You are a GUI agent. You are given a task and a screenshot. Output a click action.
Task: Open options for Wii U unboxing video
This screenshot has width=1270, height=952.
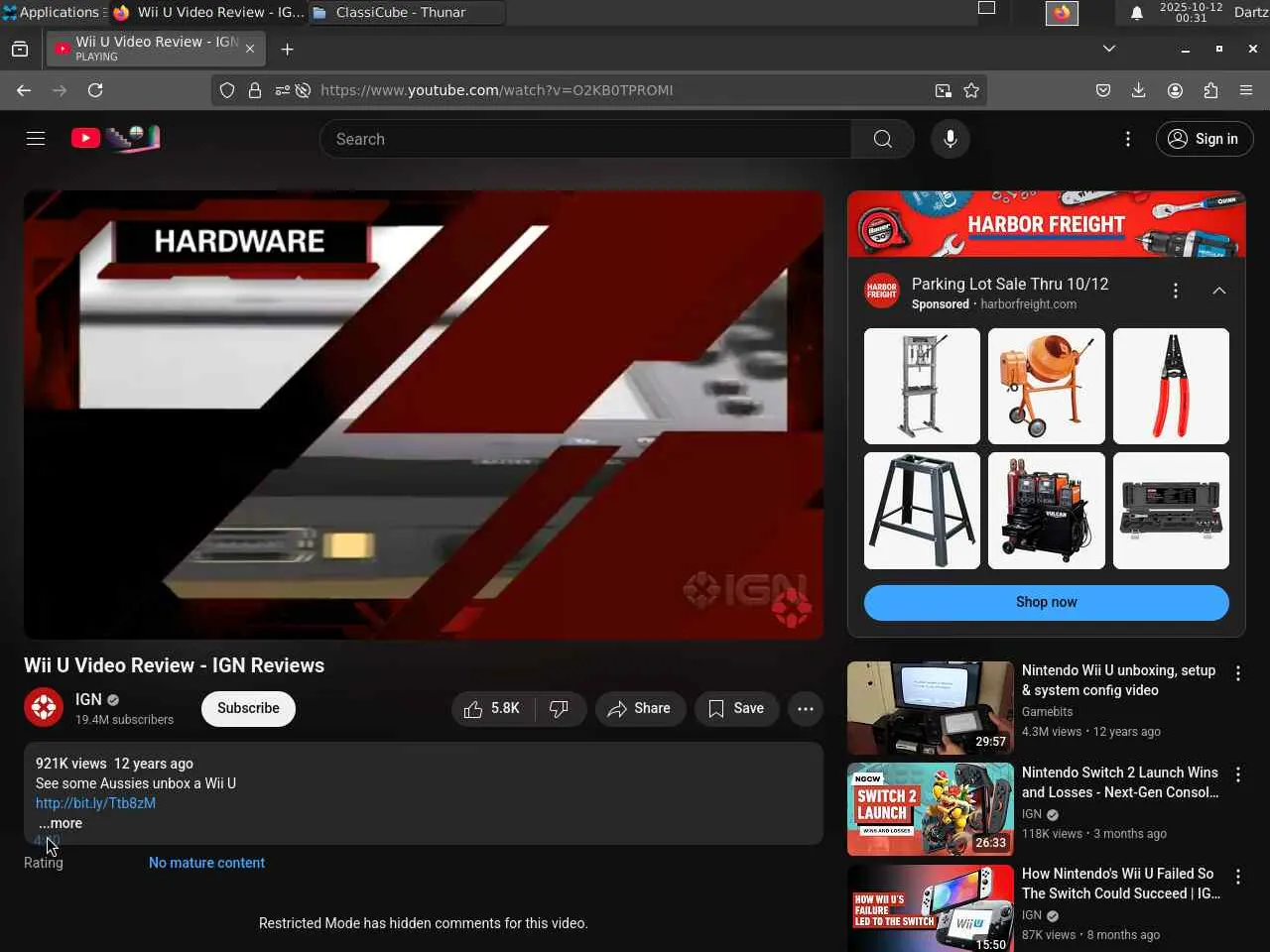coord(1238,673)
